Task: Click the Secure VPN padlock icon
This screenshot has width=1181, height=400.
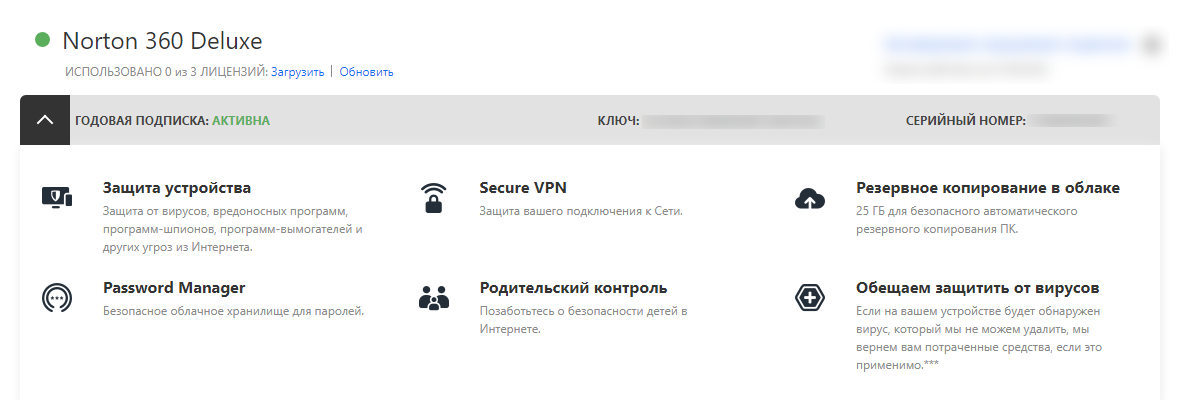Action: [x=433, y=197]
